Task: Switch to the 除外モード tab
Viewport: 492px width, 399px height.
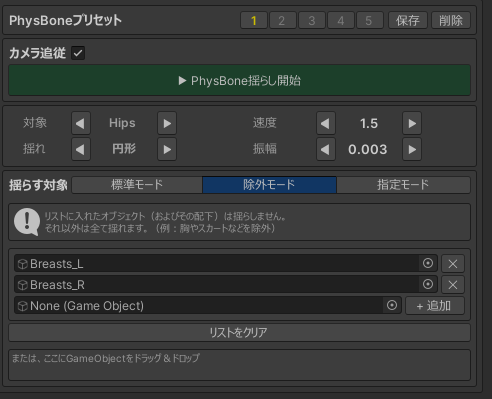Action: (x=269, y=185)
